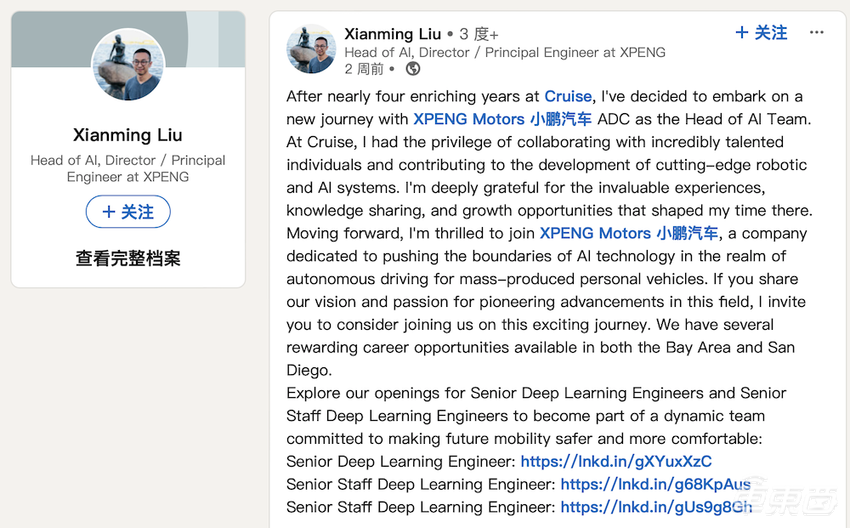The width and height of the screenshot is (850, 528).
Task: Click the globe visibility icon under the post
Action: click(x=413, y=69)
